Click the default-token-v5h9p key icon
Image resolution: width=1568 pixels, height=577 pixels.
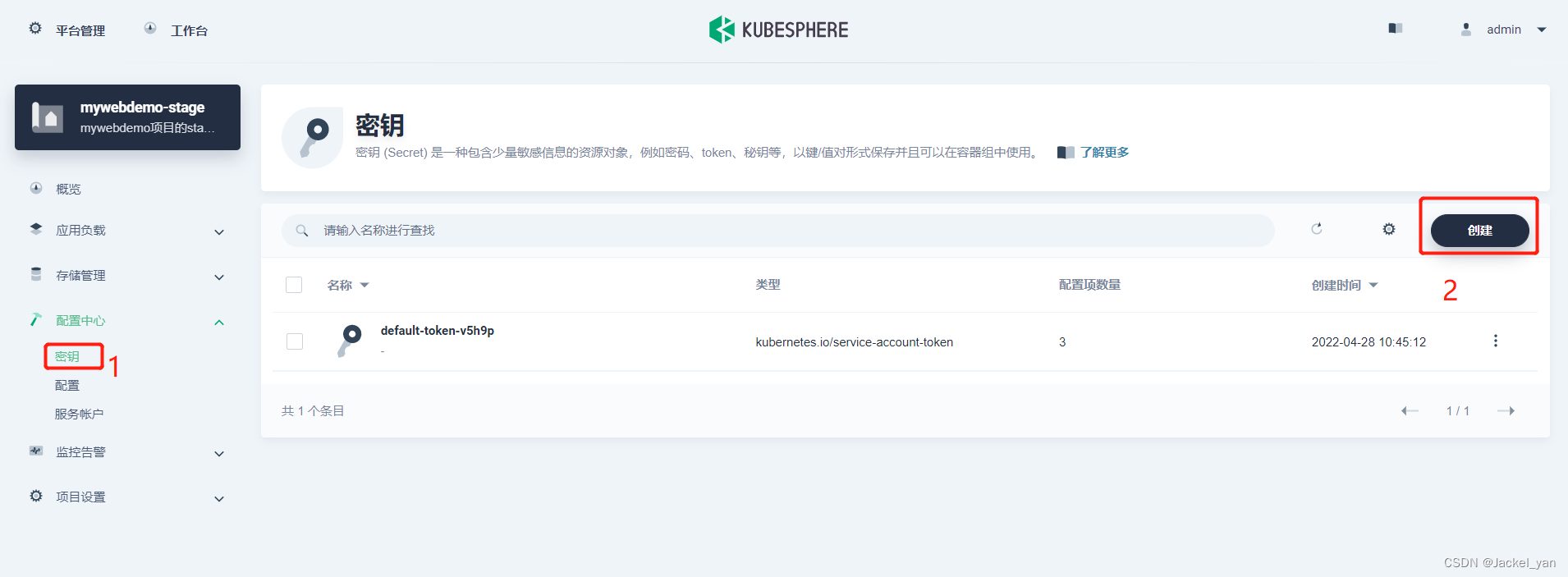pos(349,340)
